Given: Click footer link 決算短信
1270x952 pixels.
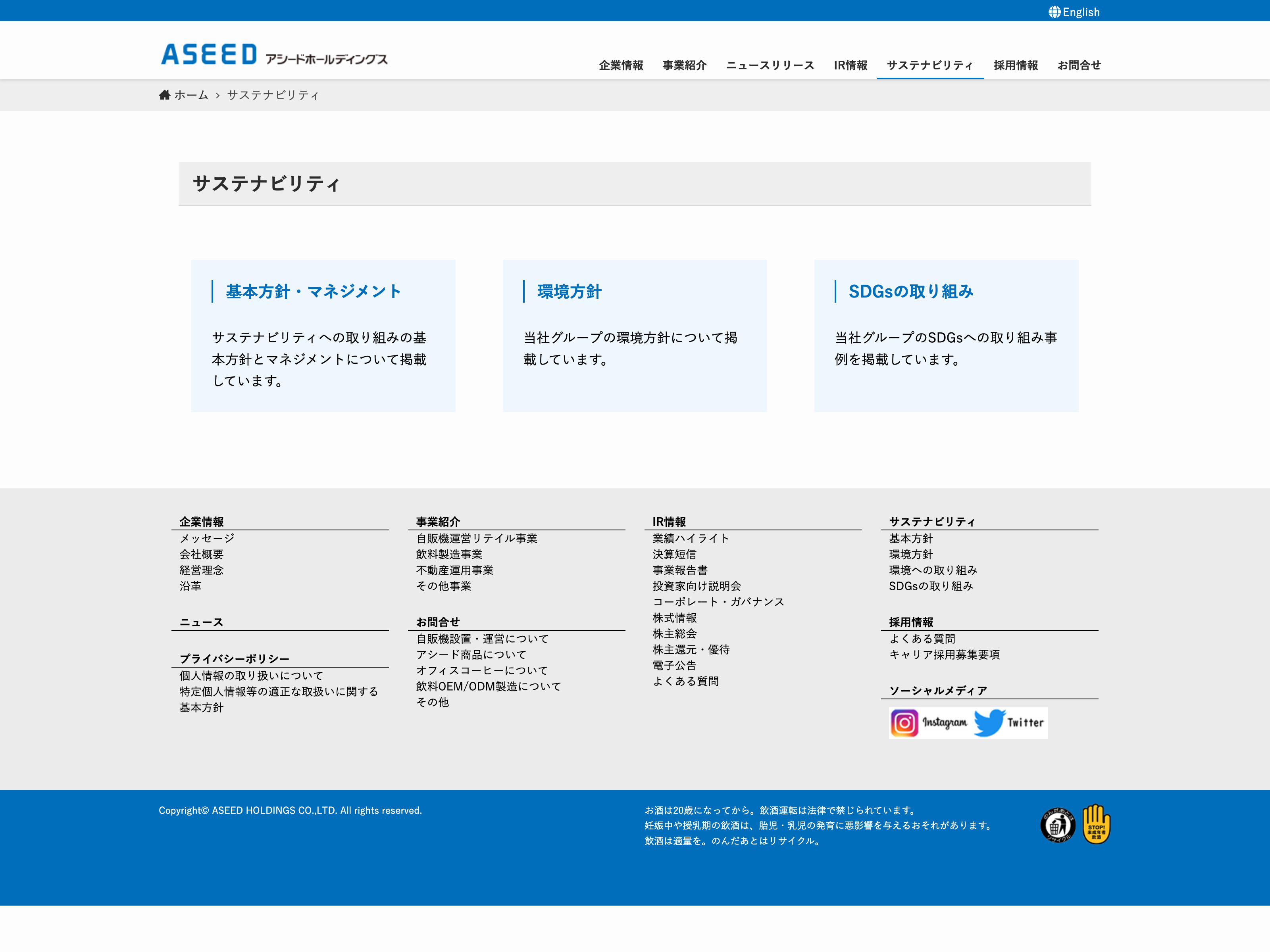Looking at the screenshot, I should coord(674,554).
